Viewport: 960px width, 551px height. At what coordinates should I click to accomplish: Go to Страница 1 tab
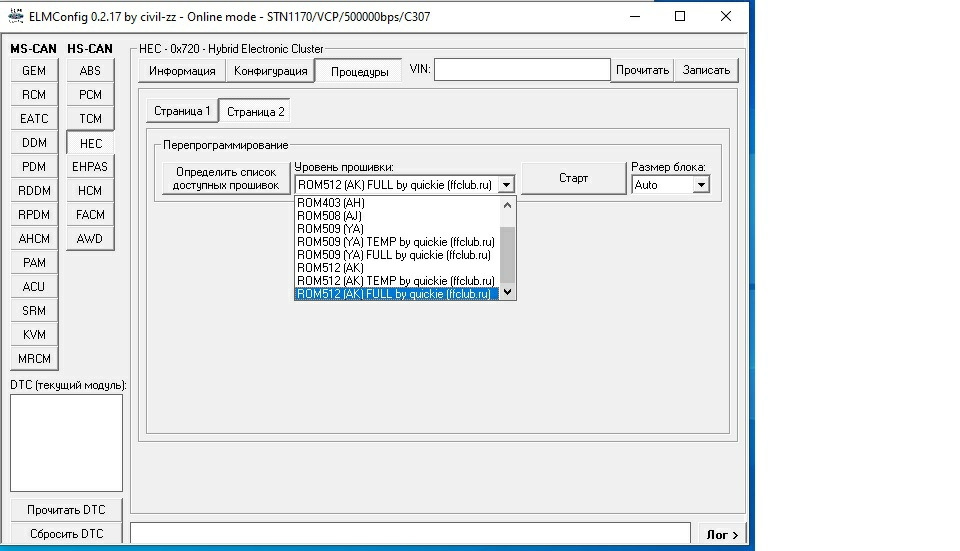click(182, 111)
